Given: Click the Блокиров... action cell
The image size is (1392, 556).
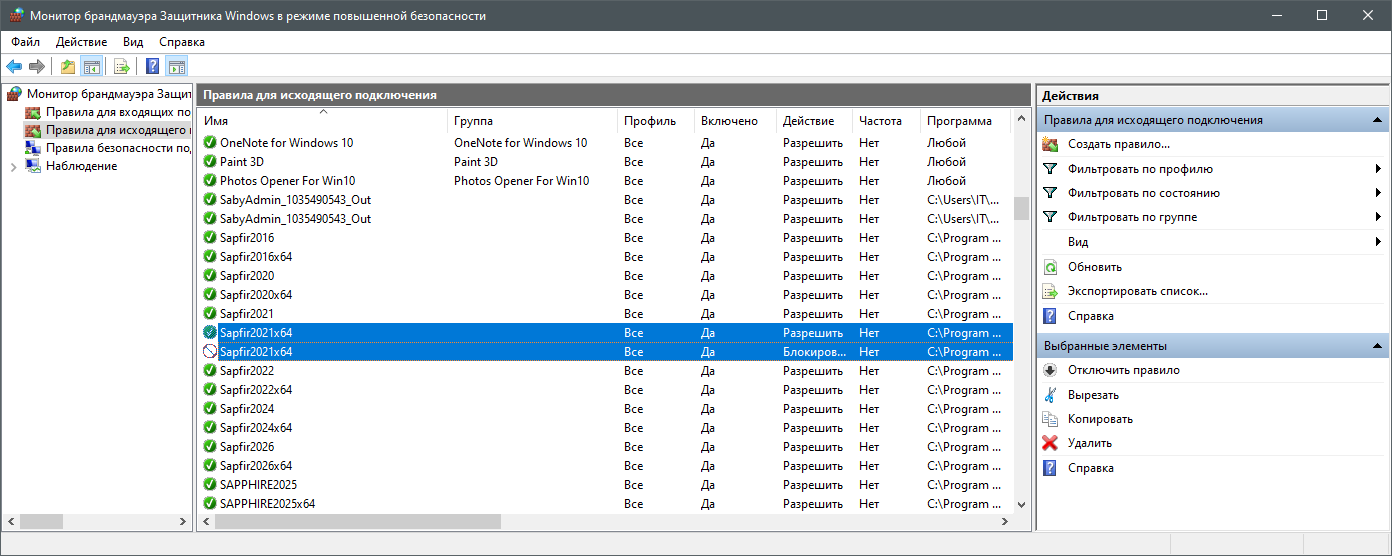Looking at the screenshot, I should pyautogui.click(x=812, y=352).
